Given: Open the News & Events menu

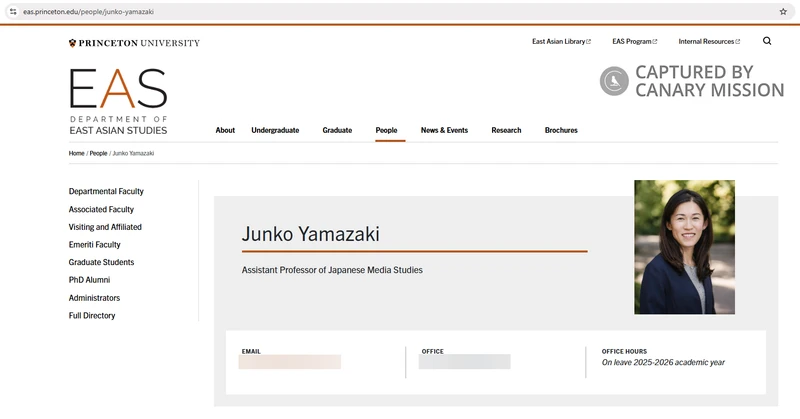Looking at the screenshot, I should 444,130.
